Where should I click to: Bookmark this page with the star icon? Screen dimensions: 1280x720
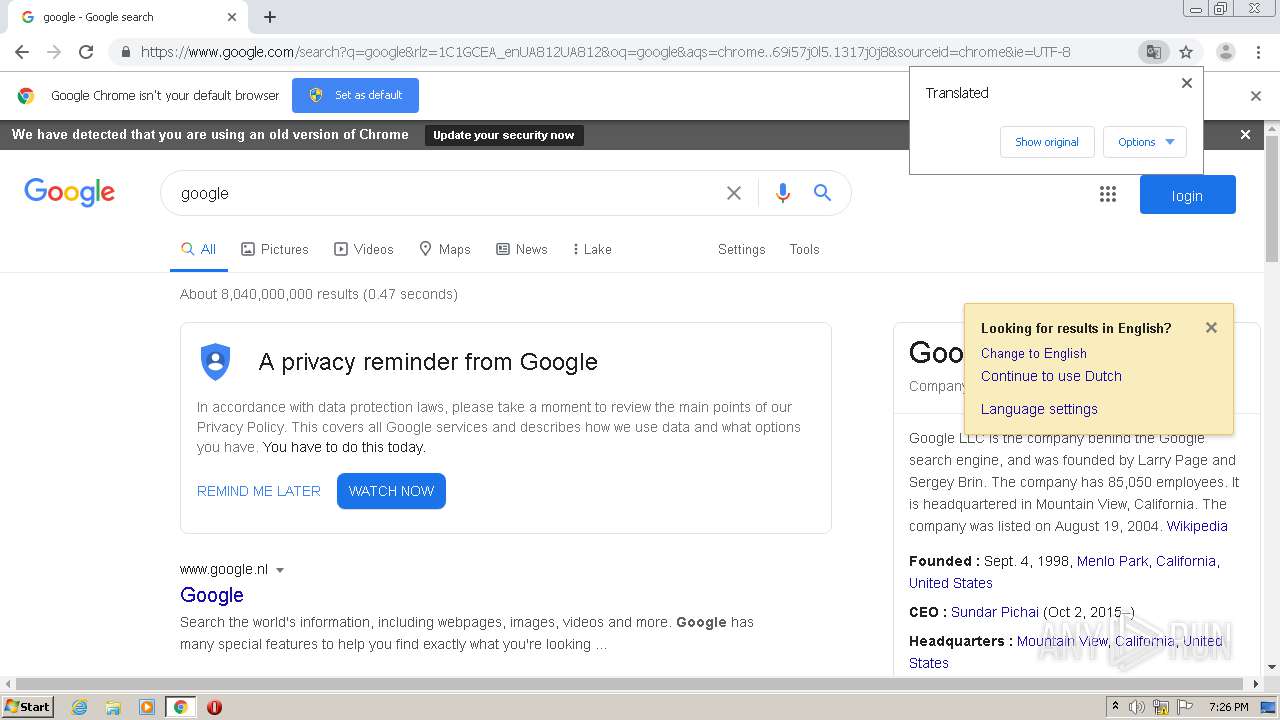click(x=1186, y=52)
